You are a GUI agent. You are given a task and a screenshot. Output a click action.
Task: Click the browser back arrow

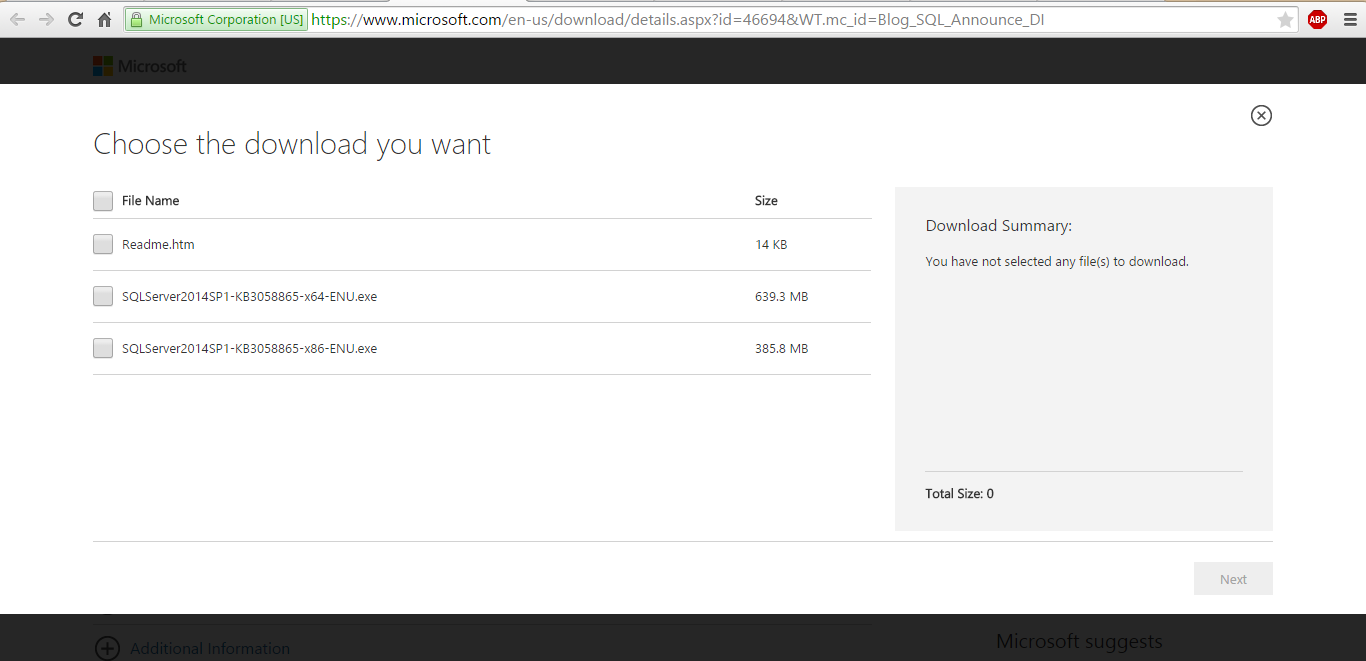17,19
